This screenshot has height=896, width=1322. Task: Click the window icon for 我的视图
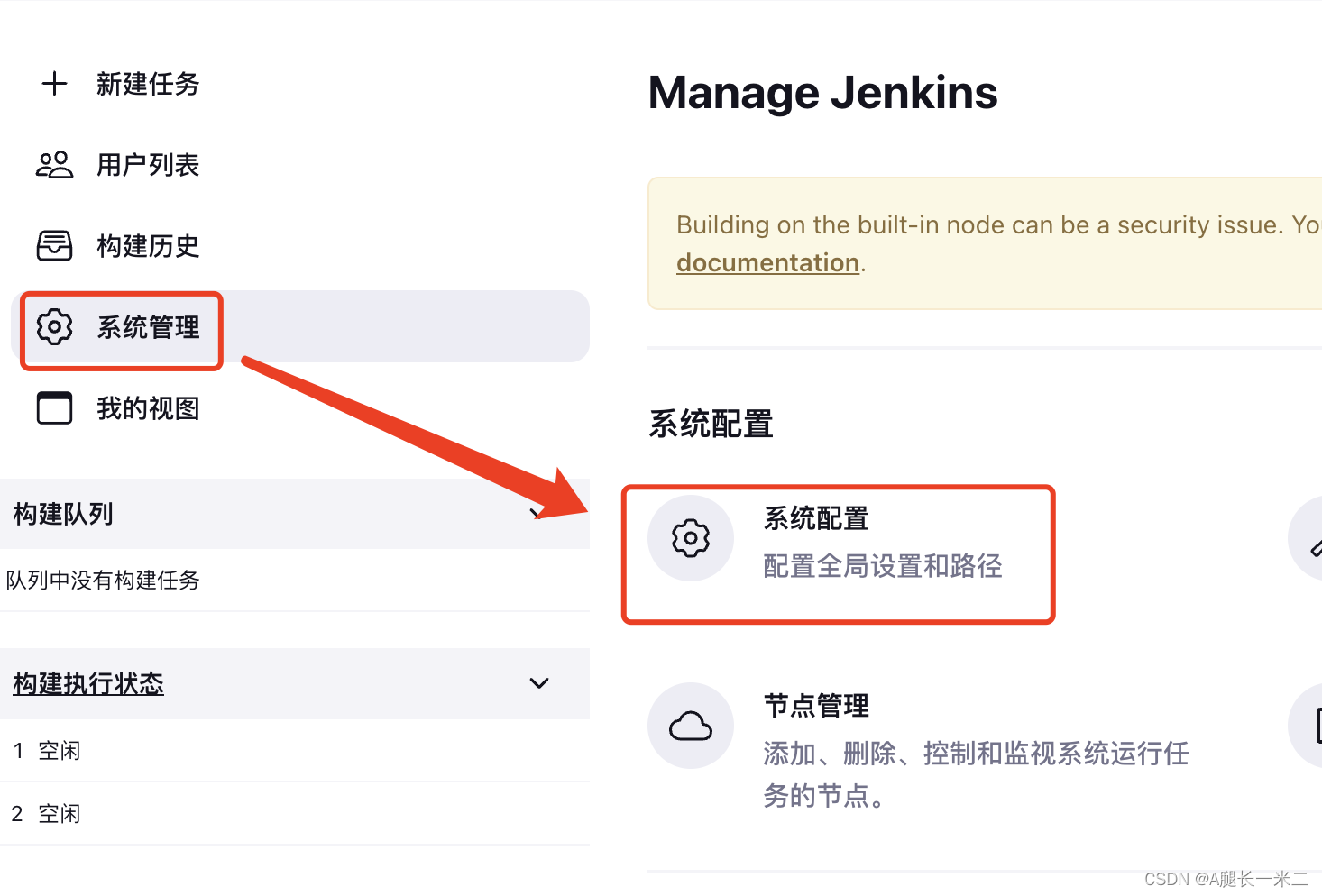pos(54,407)
